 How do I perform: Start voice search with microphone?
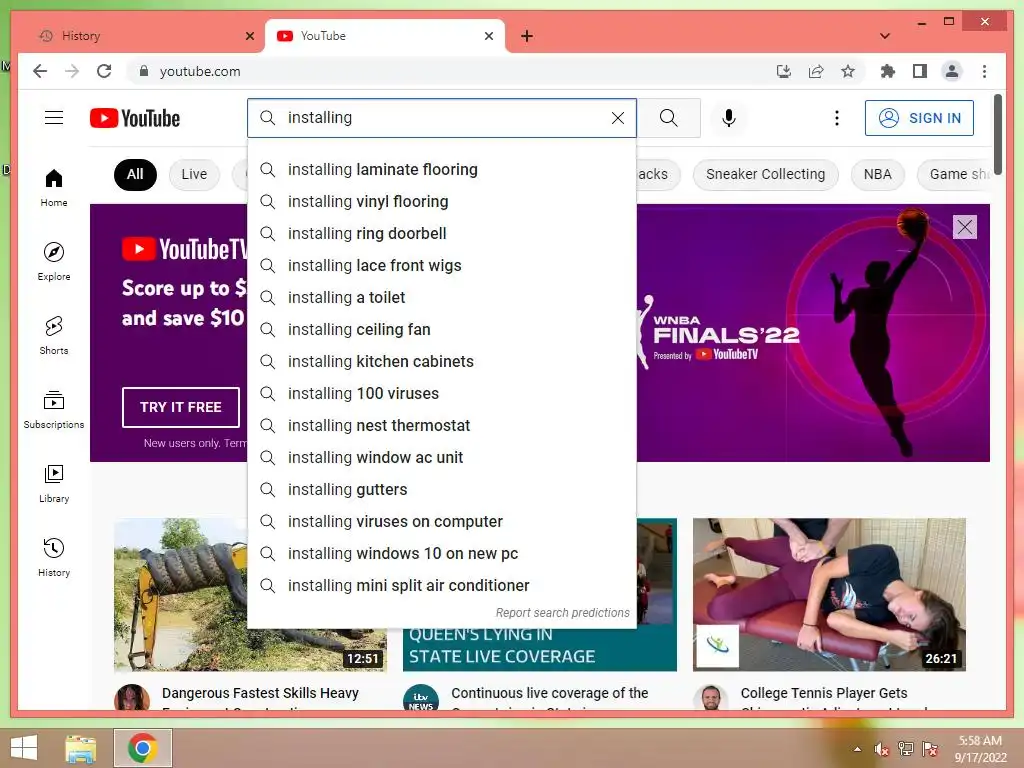tap(729, 118)
